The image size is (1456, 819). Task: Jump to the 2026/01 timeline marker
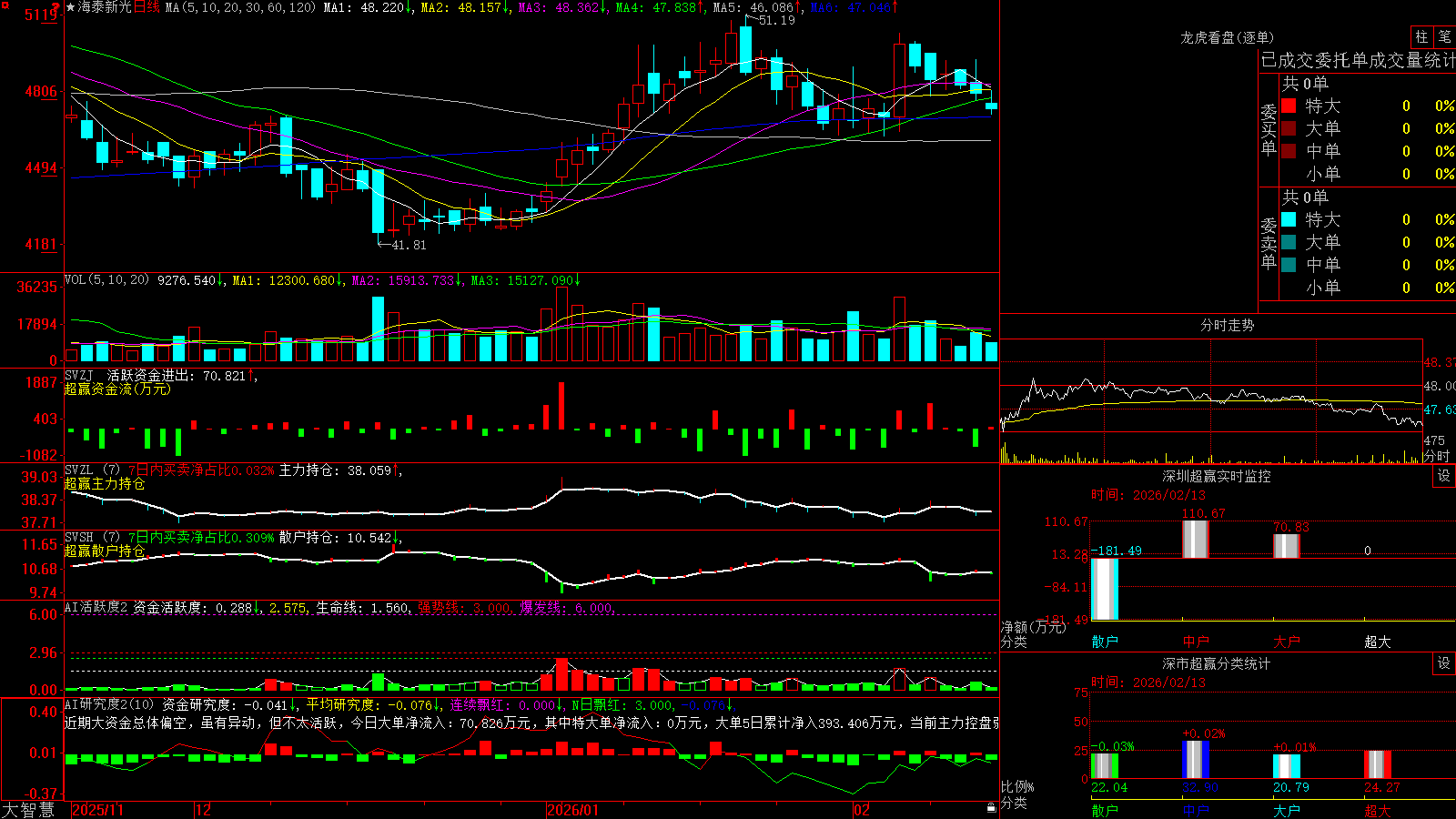coord(573,810)
